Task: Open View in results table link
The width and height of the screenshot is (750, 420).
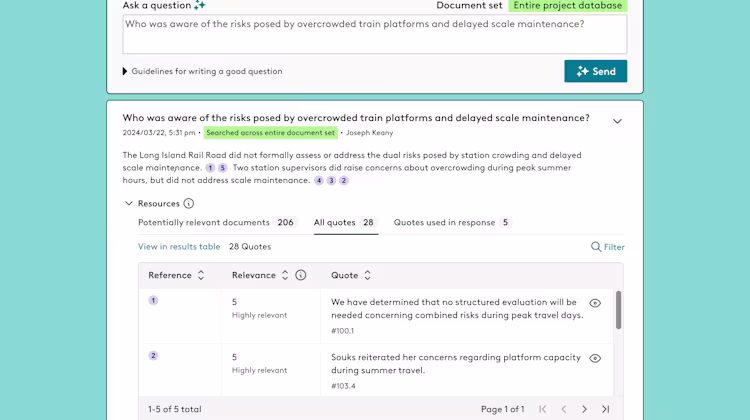Action: 179,246
